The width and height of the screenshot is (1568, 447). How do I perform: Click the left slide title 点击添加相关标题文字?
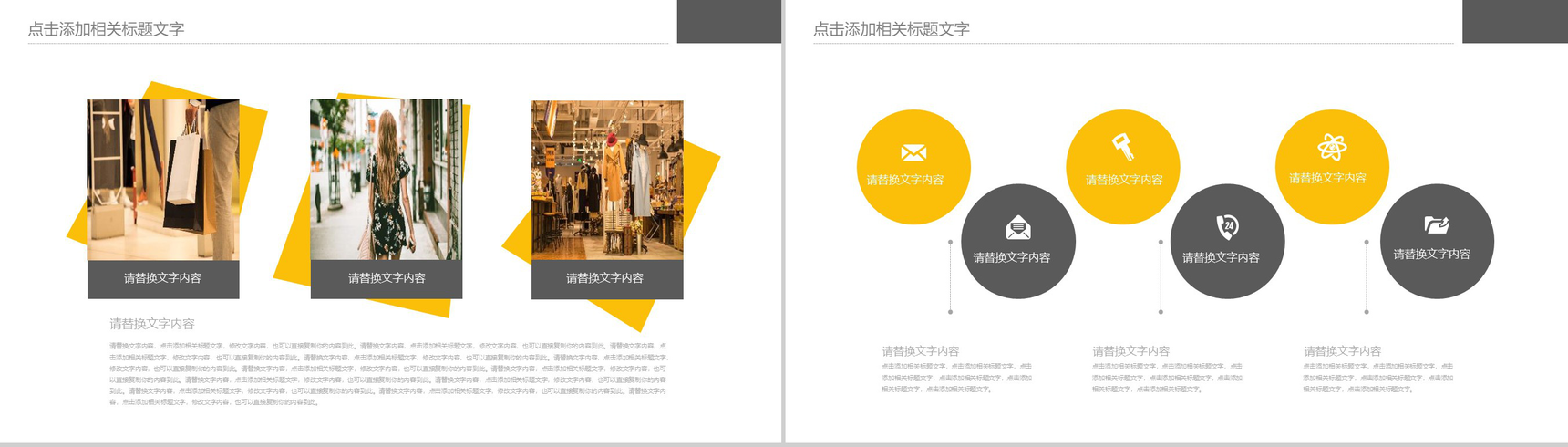[106, 29]
